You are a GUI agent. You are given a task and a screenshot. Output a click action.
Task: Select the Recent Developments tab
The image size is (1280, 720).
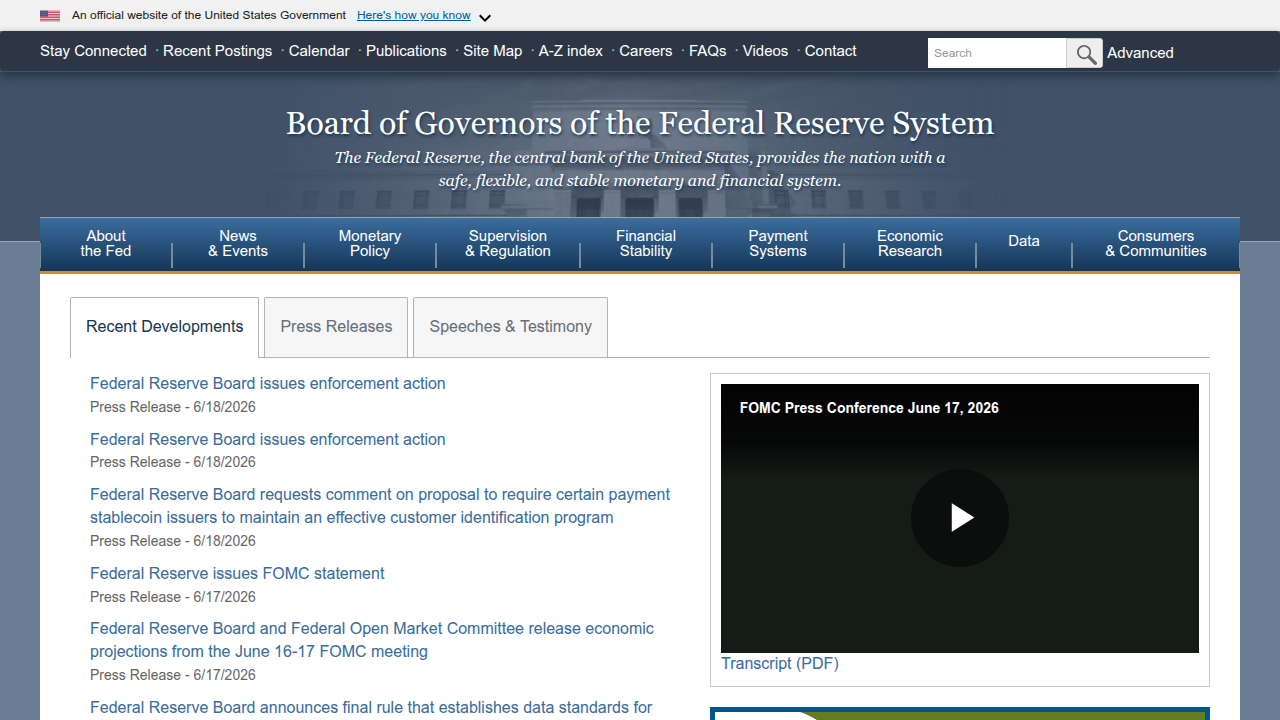(165, 327)
